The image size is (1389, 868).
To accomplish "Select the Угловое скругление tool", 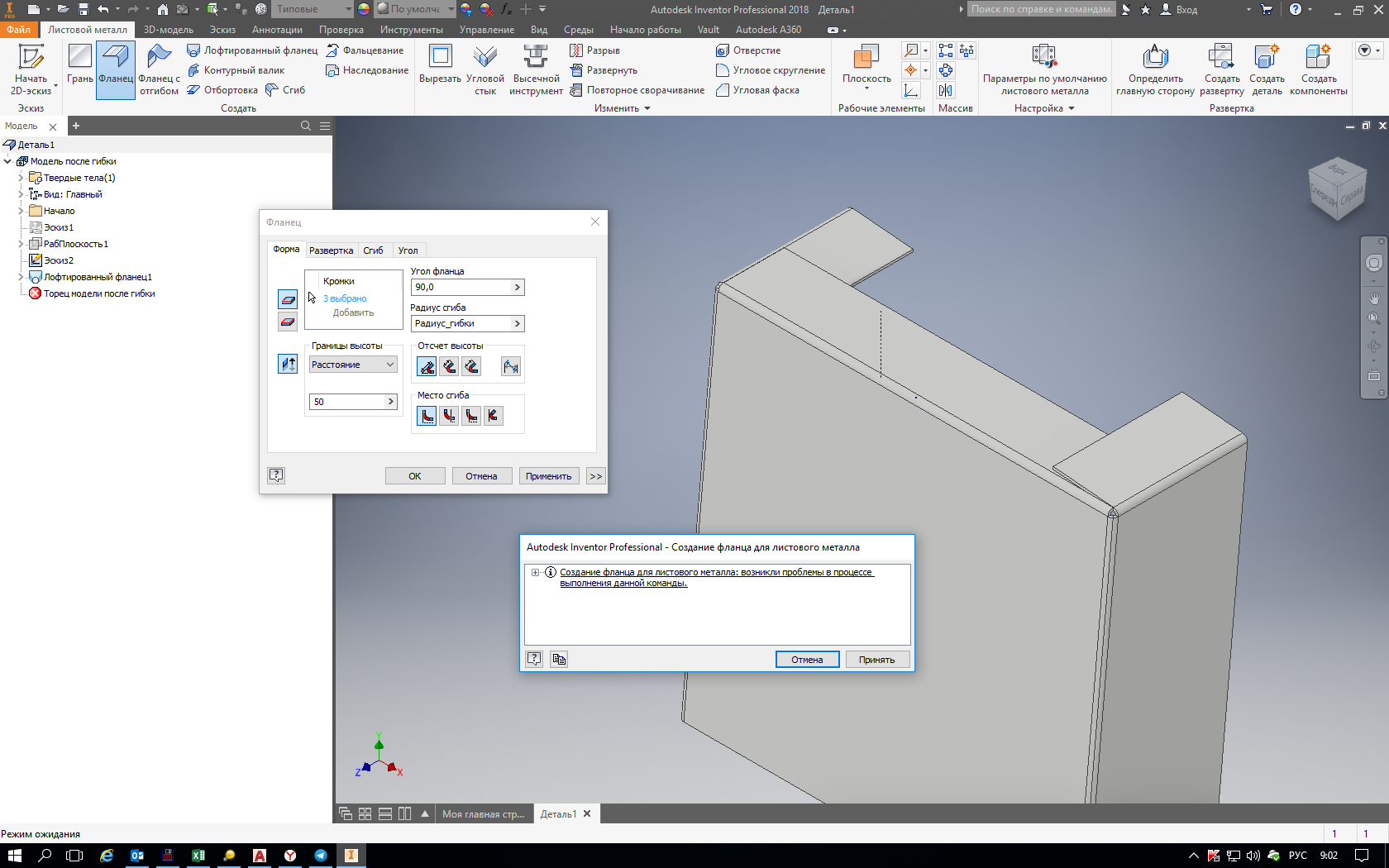I will tap(770, 70).
